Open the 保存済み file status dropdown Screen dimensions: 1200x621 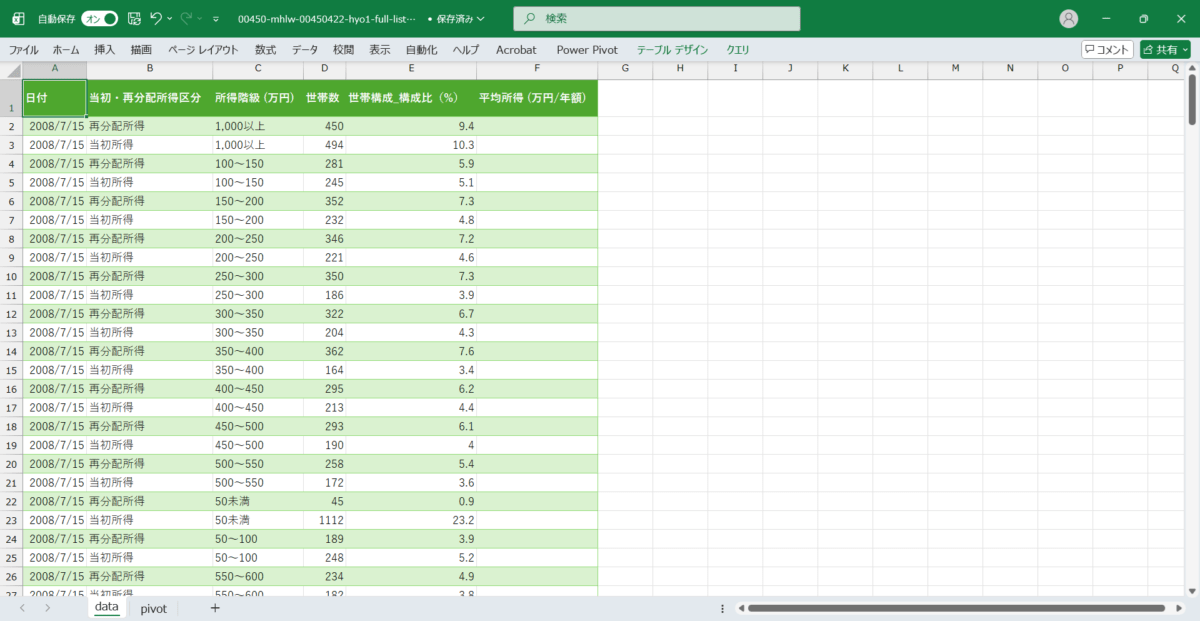pos(456,19)
